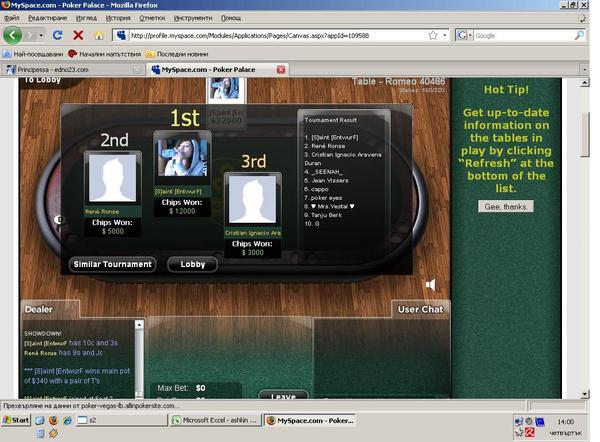Screen dimensions: 600x442
Task: Open the Windows Start button
Action: [16, 420]
